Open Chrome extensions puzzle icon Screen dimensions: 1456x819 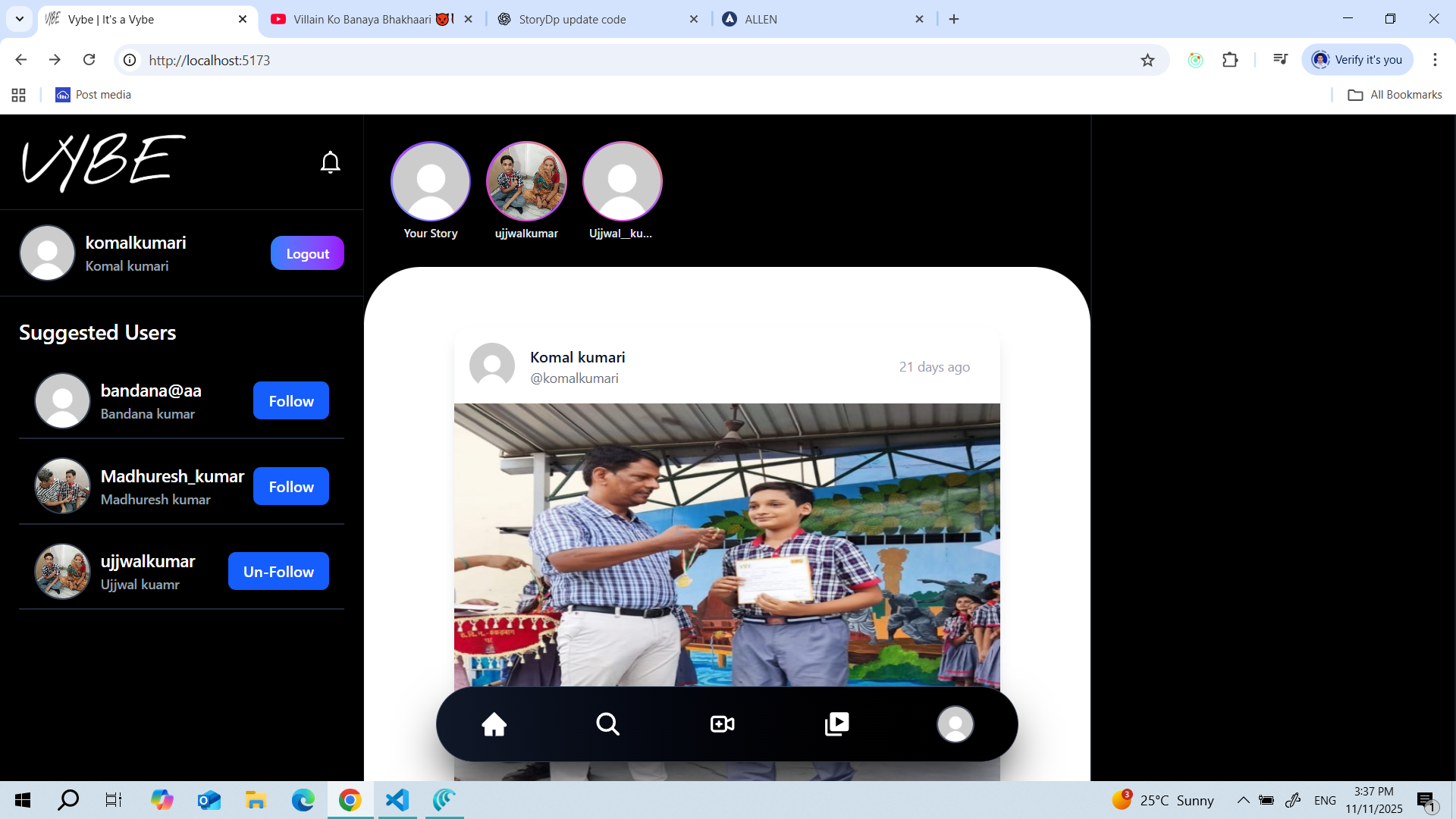[1230, 60]
